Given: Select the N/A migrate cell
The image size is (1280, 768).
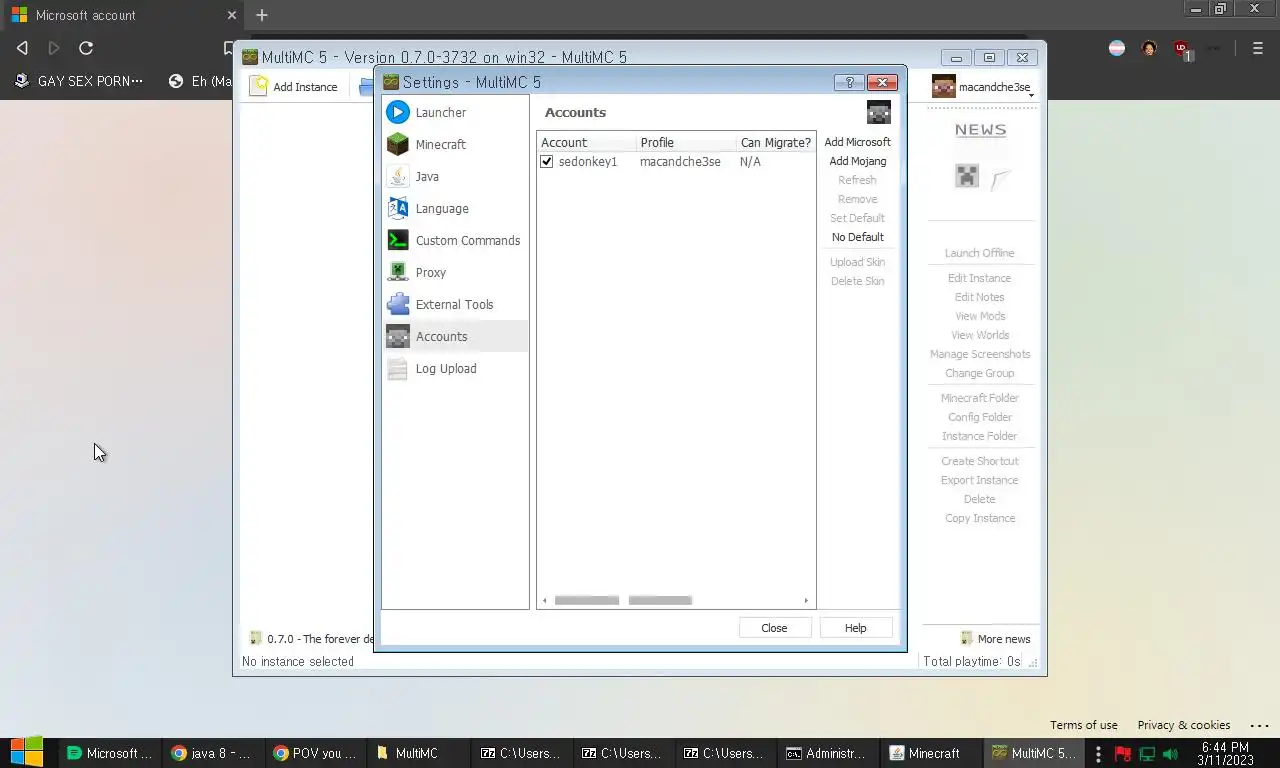Looking at the screenshot, I should coord(750,161).
